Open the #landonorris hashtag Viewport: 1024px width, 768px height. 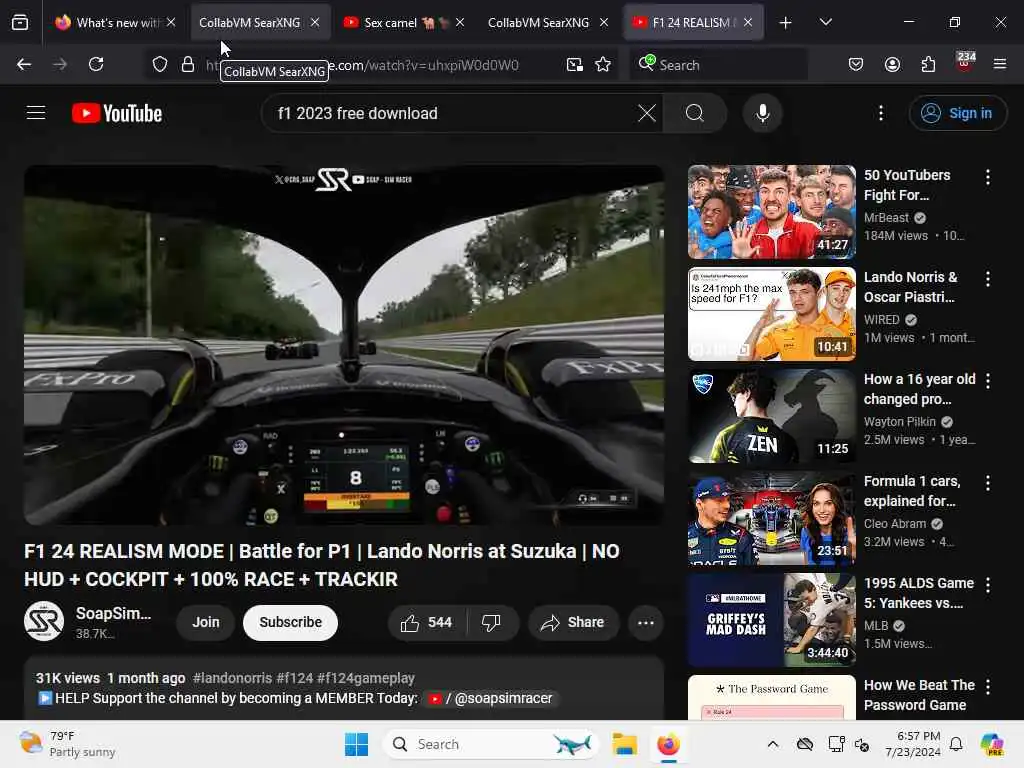click(x=232, y=679)
